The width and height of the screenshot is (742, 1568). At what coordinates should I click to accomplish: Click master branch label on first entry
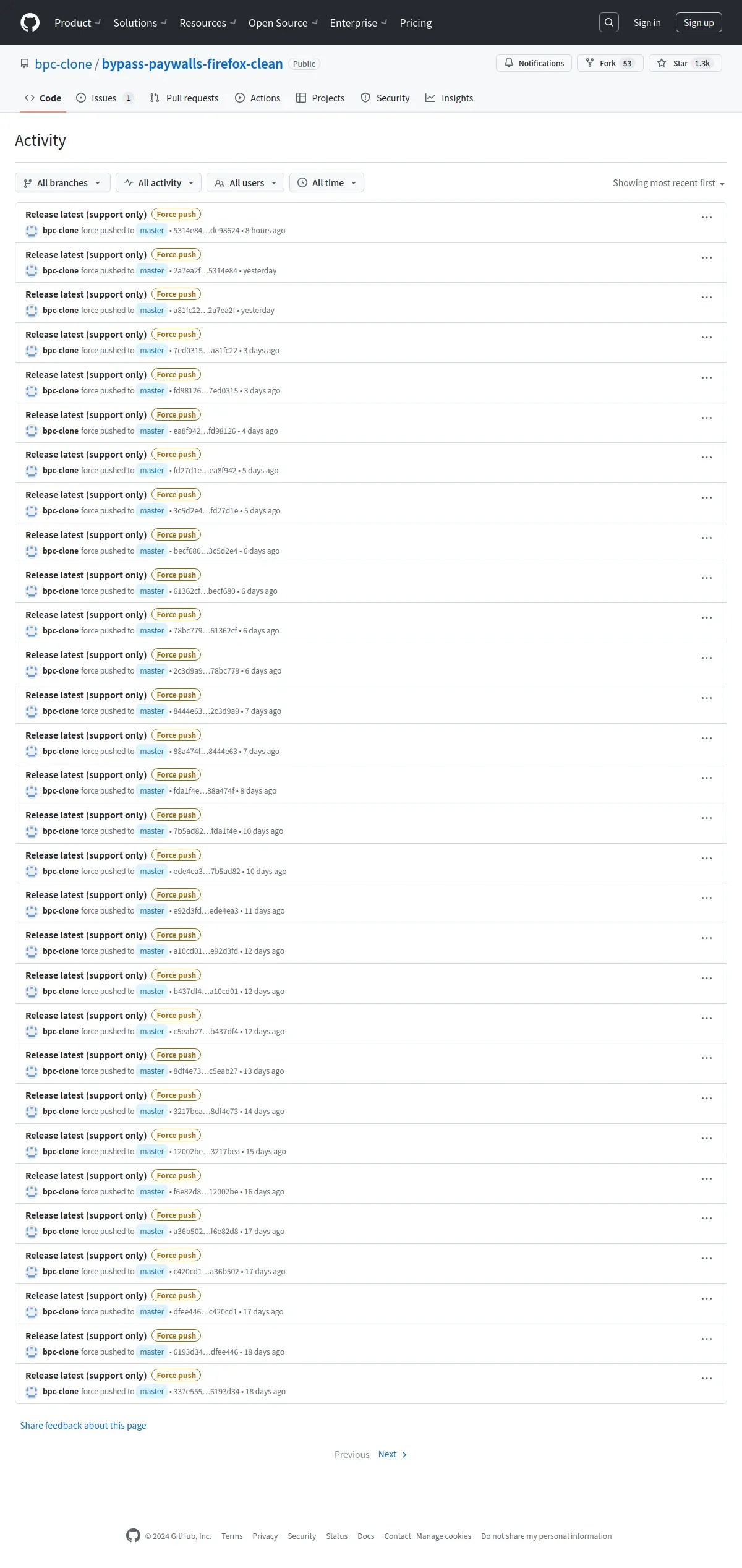coord(152,231)
